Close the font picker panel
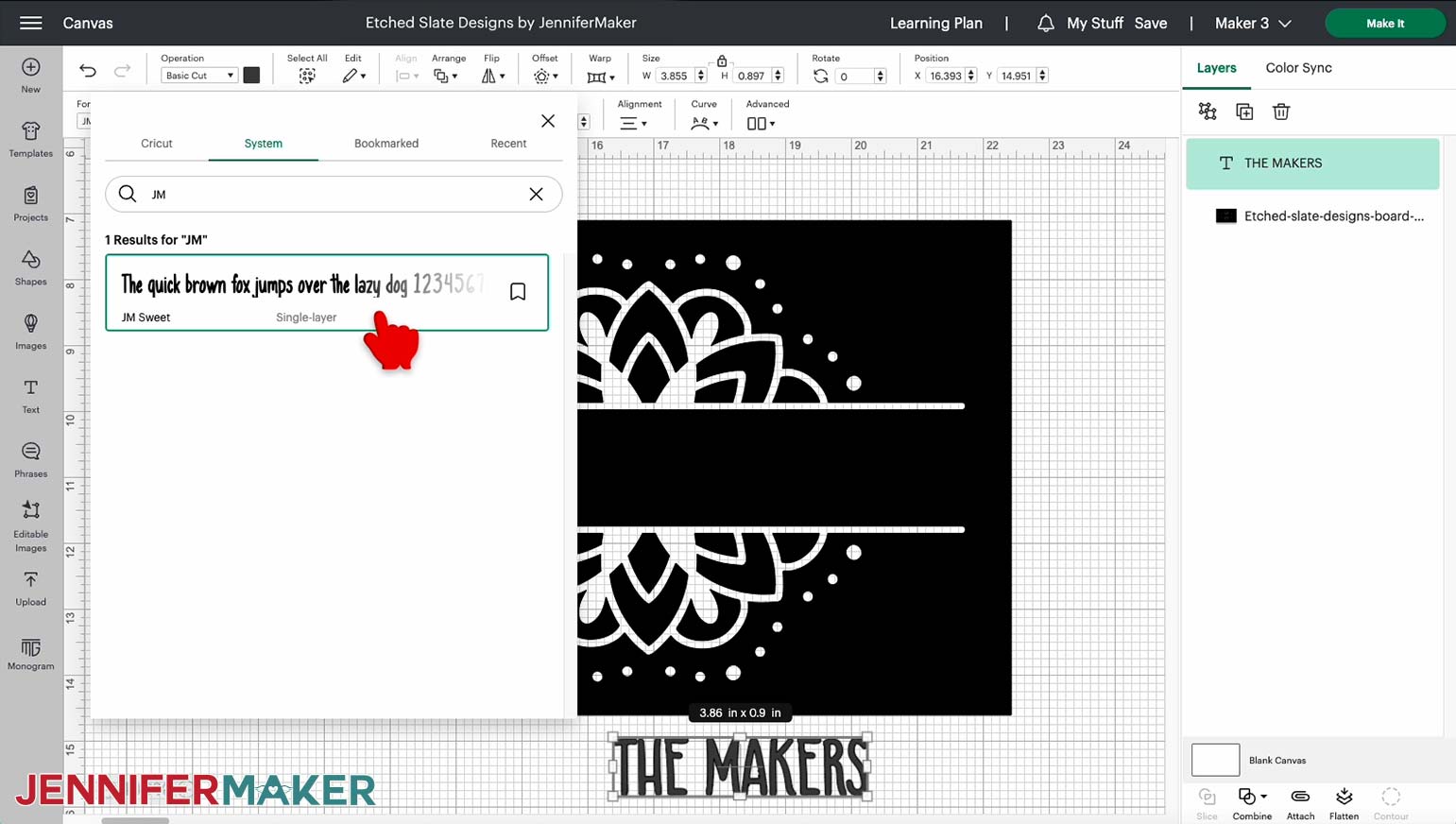This screenshot has width=1456, height=824. coord(548,121)
